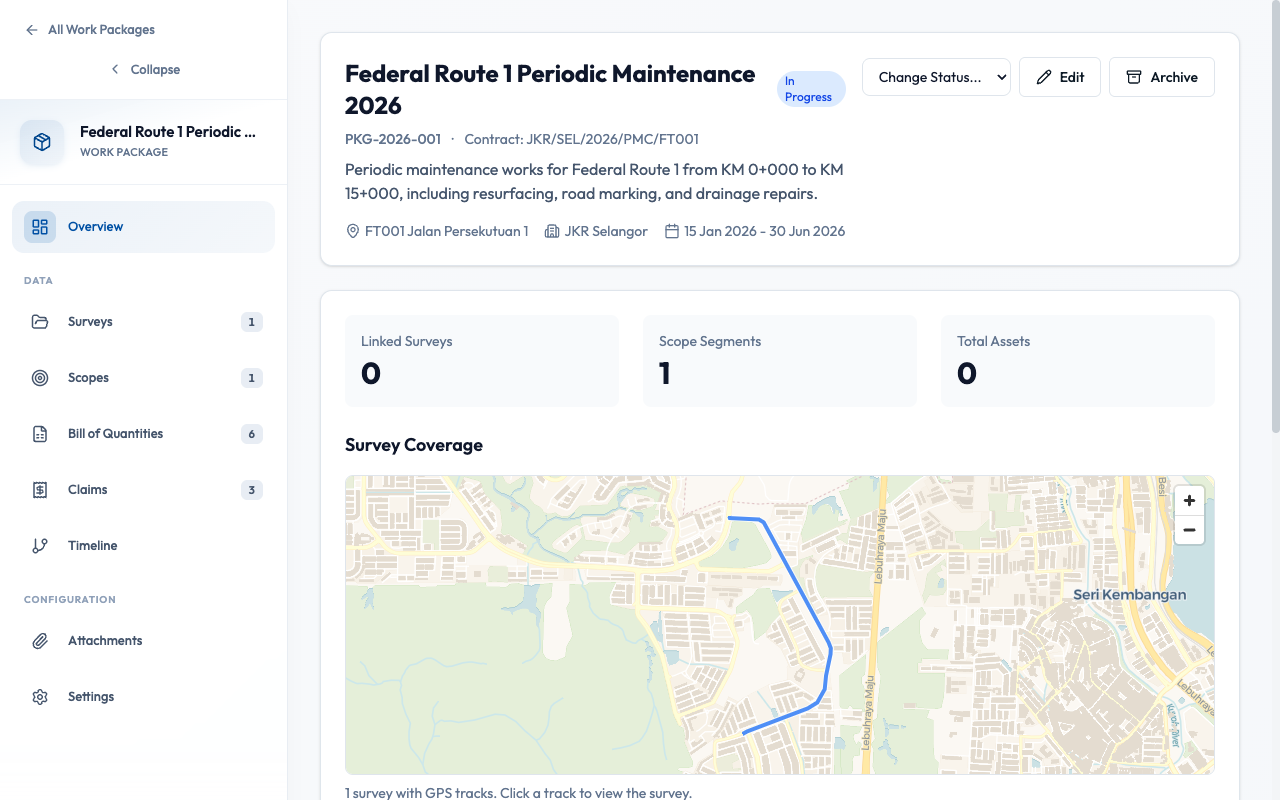The image size is (1280, 800).
Task: Zoom out on the survey map
Action: pyautogui.click(x=1189, y=530)
